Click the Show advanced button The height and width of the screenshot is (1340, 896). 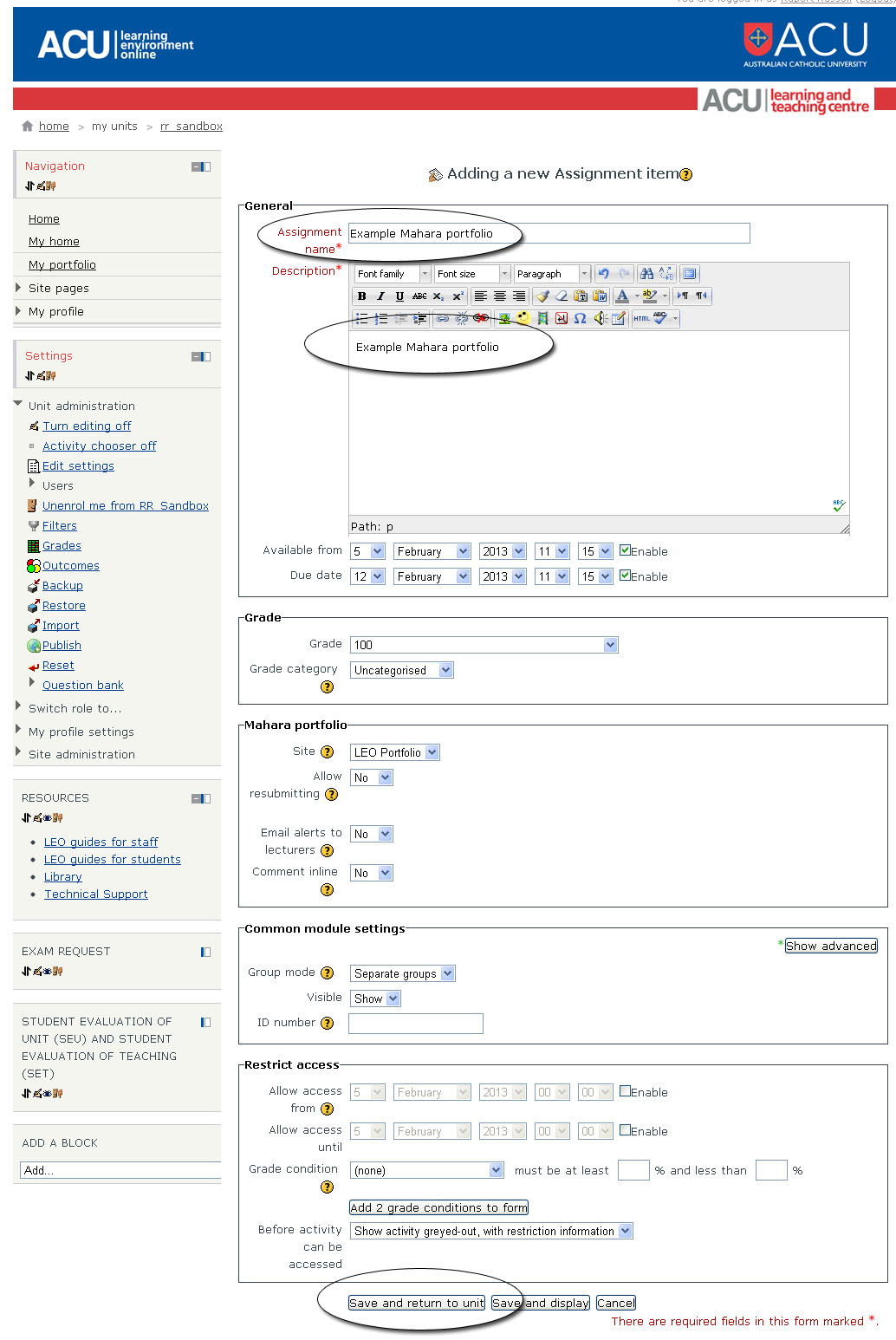pyautogui.click(x=830, y=946)
